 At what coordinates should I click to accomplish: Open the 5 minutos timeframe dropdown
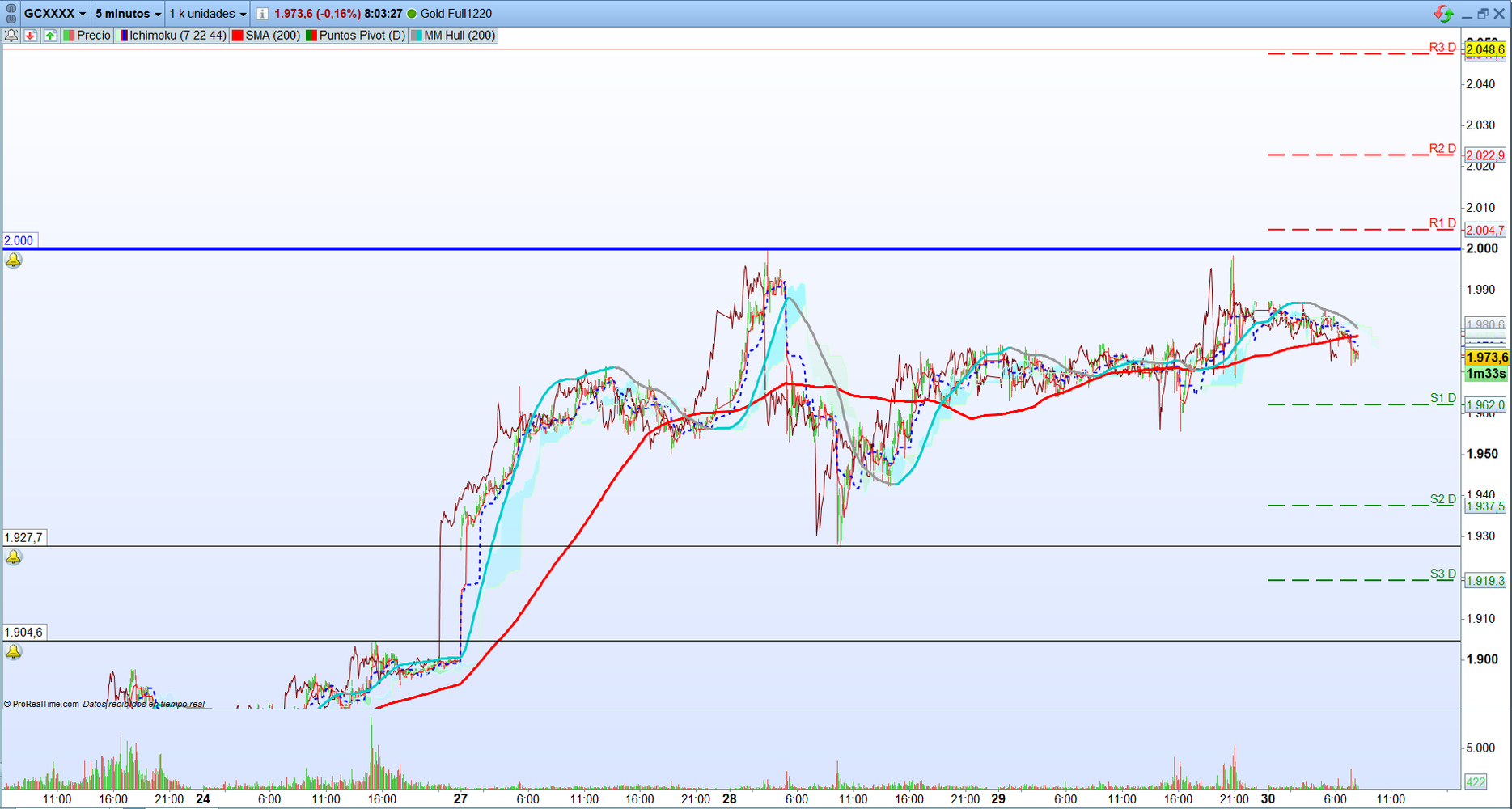[128, 14]
